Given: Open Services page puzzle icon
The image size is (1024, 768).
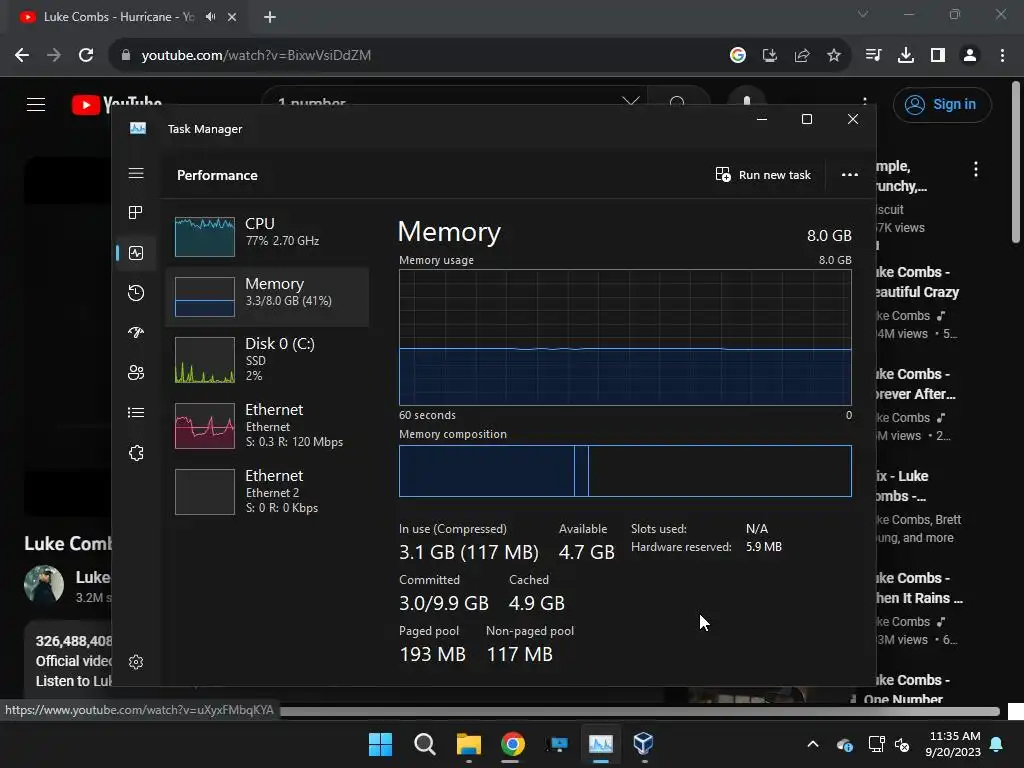Looking at the screenshot, I should [x=136, y=453].
